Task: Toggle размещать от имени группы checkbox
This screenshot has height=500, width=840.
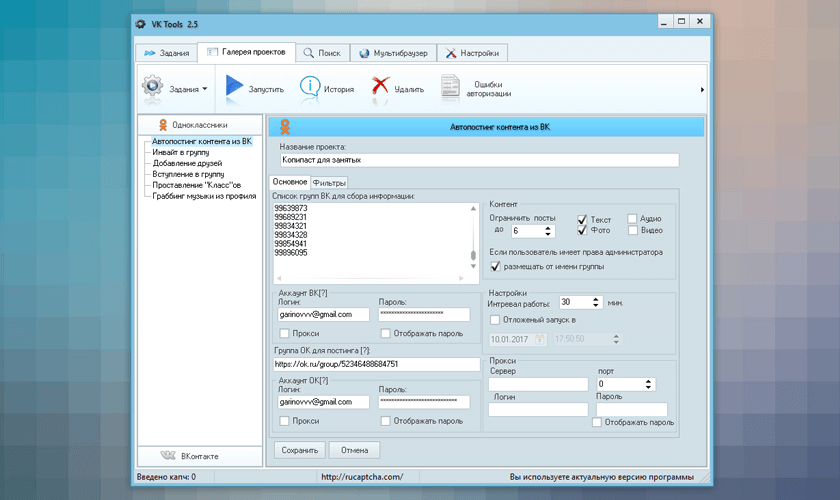Action: point(496,266)
